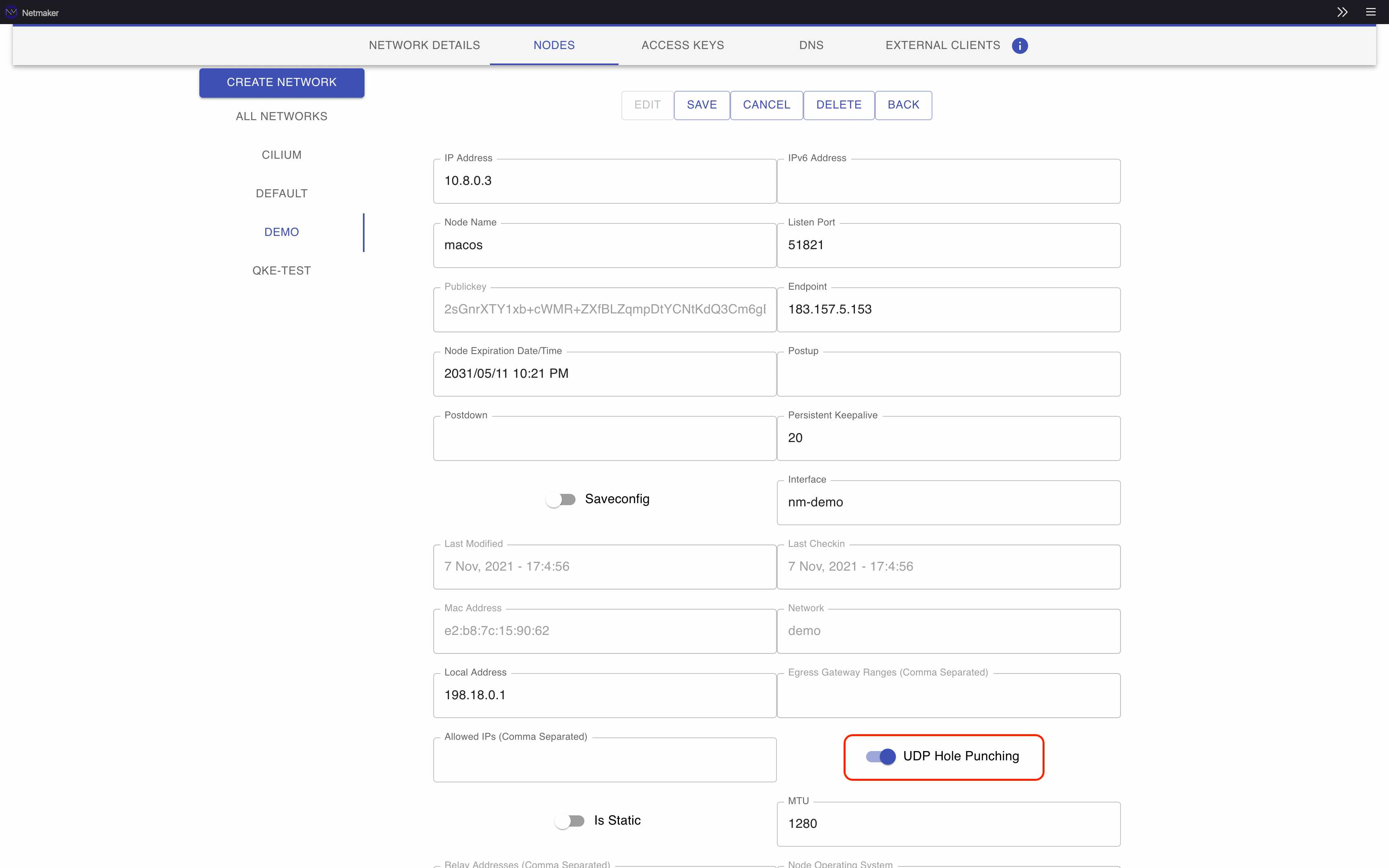This screenshot has height=868, width=1389.
Task: Click the Netmaker logo in the top bar
Action: point(12,12)
